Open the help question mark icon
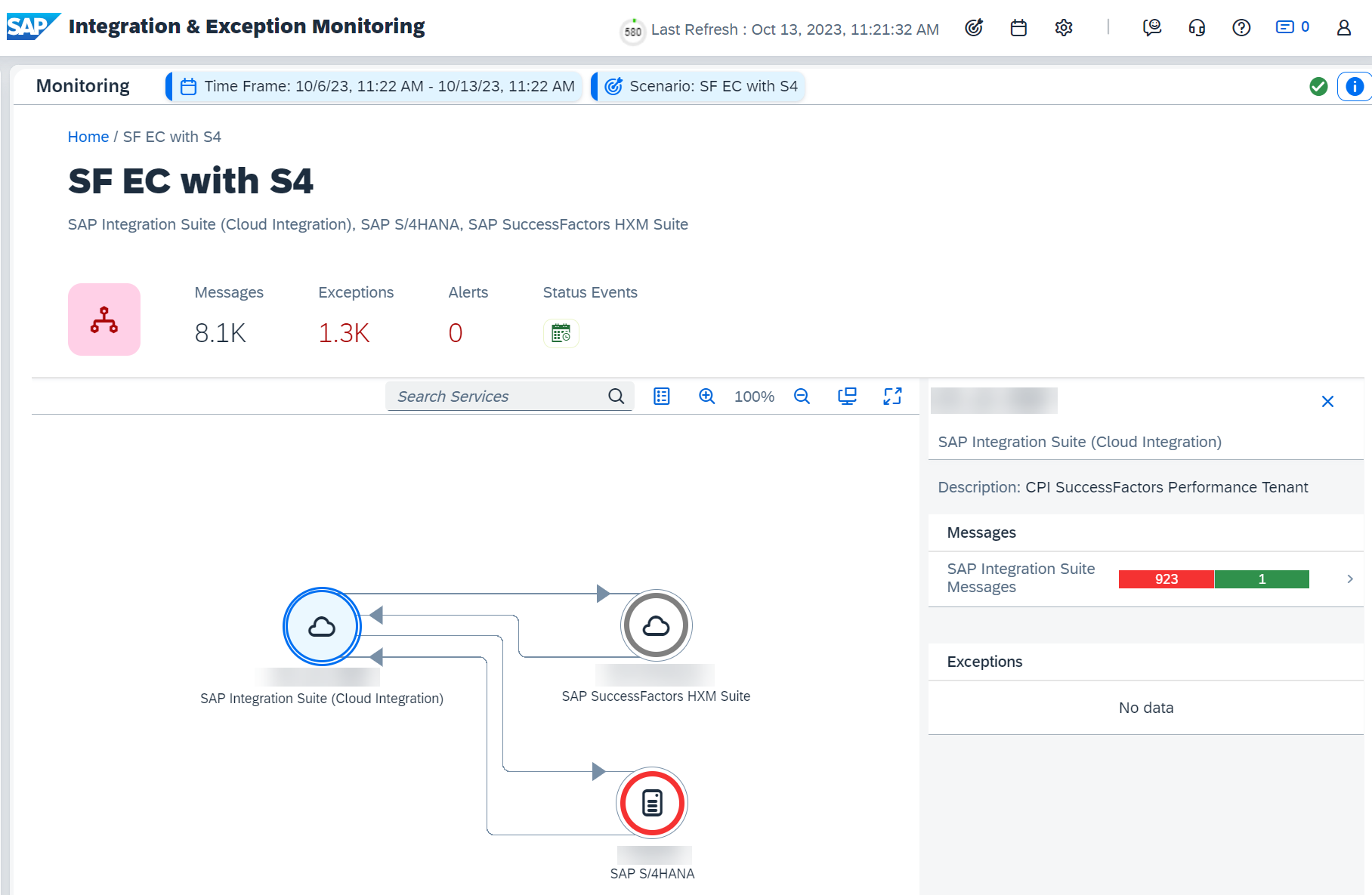 click(1241, 28)
